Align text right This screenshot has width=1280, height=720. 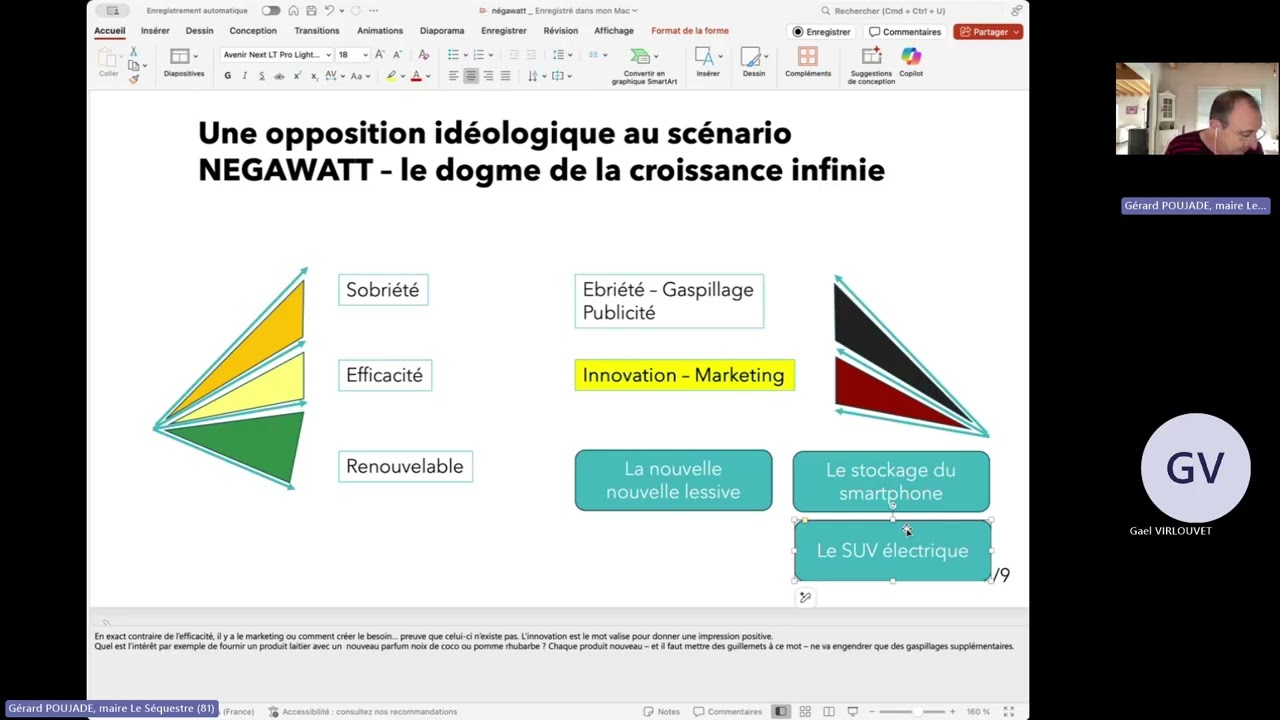tap(488, 76)
